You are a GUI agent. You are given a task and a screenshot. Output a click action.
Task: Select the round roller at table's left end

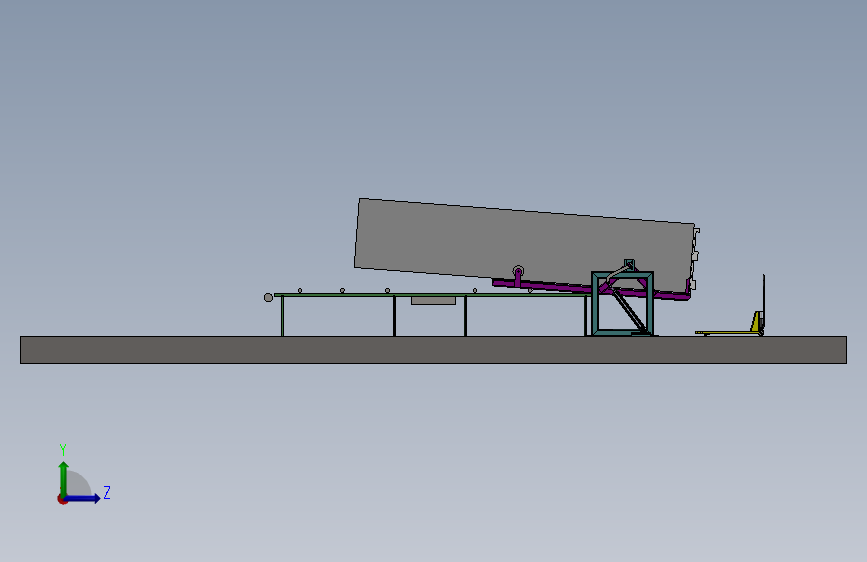point(268,298)
